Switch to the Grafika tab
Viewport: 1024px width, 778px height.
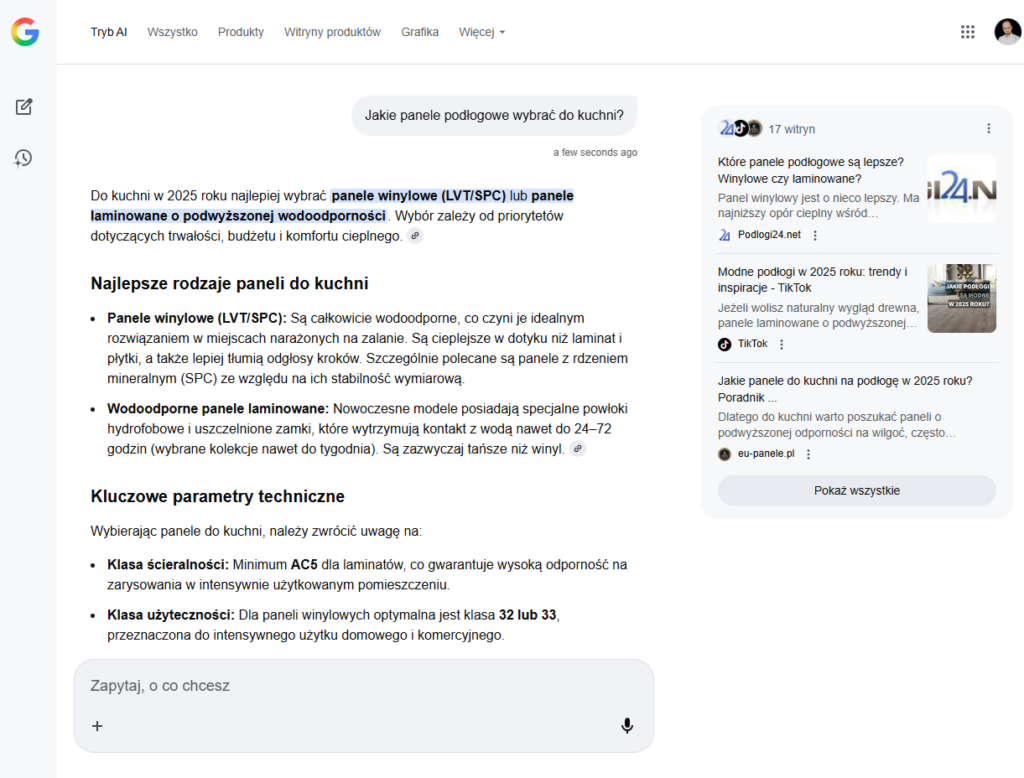[420, 32]
